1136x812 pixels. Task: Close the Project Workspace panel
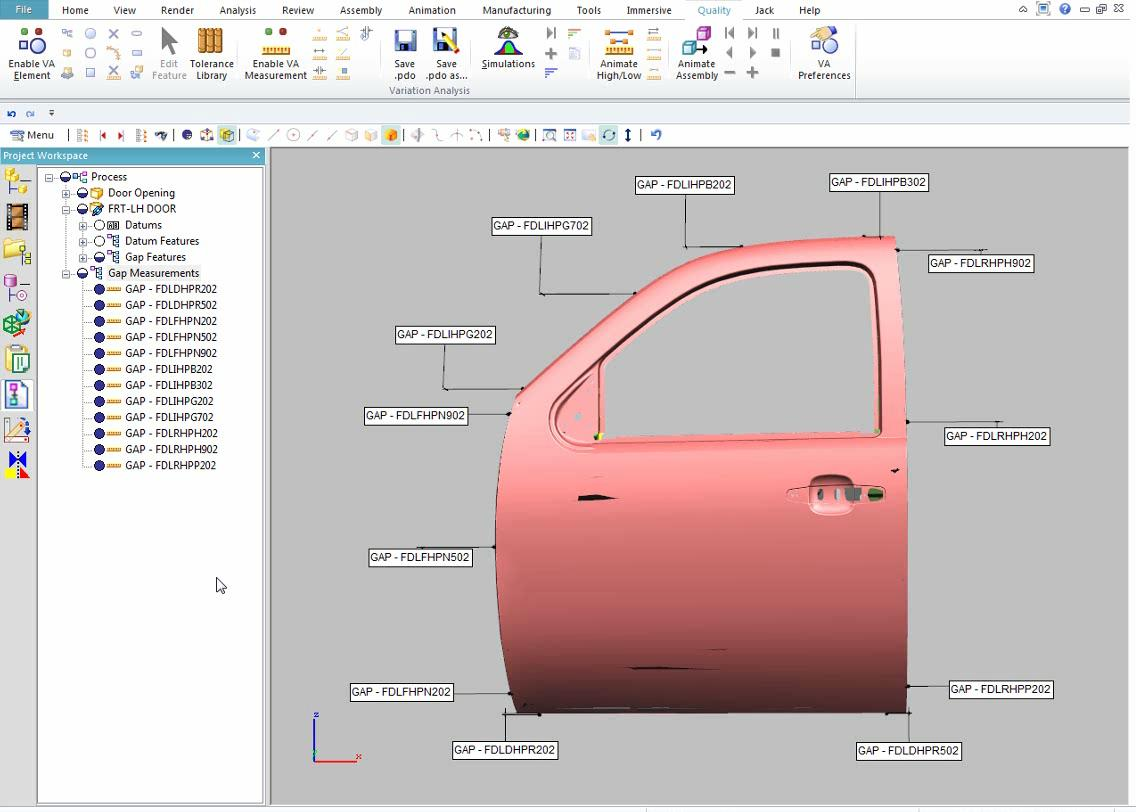256,155
